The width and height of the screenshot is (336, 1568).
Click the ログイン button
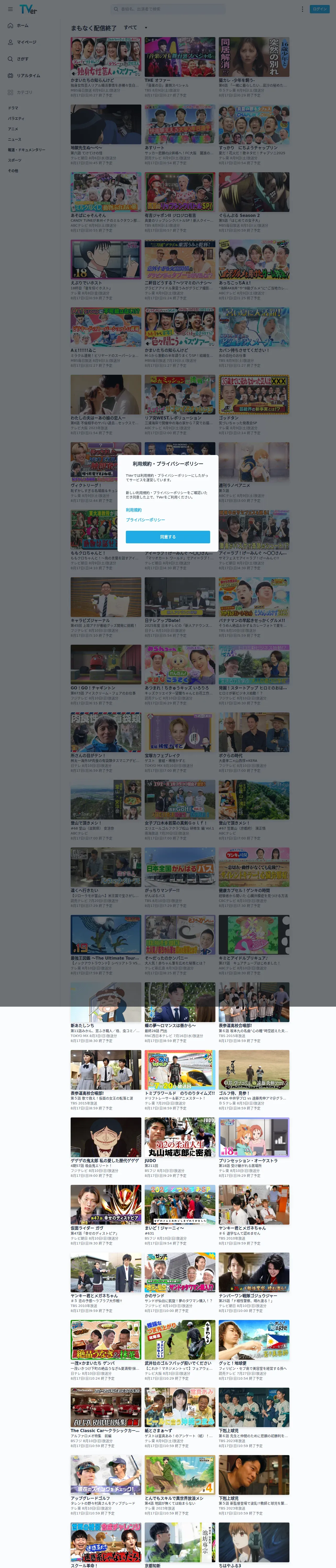pyautogui.click(x=320, y=9)
